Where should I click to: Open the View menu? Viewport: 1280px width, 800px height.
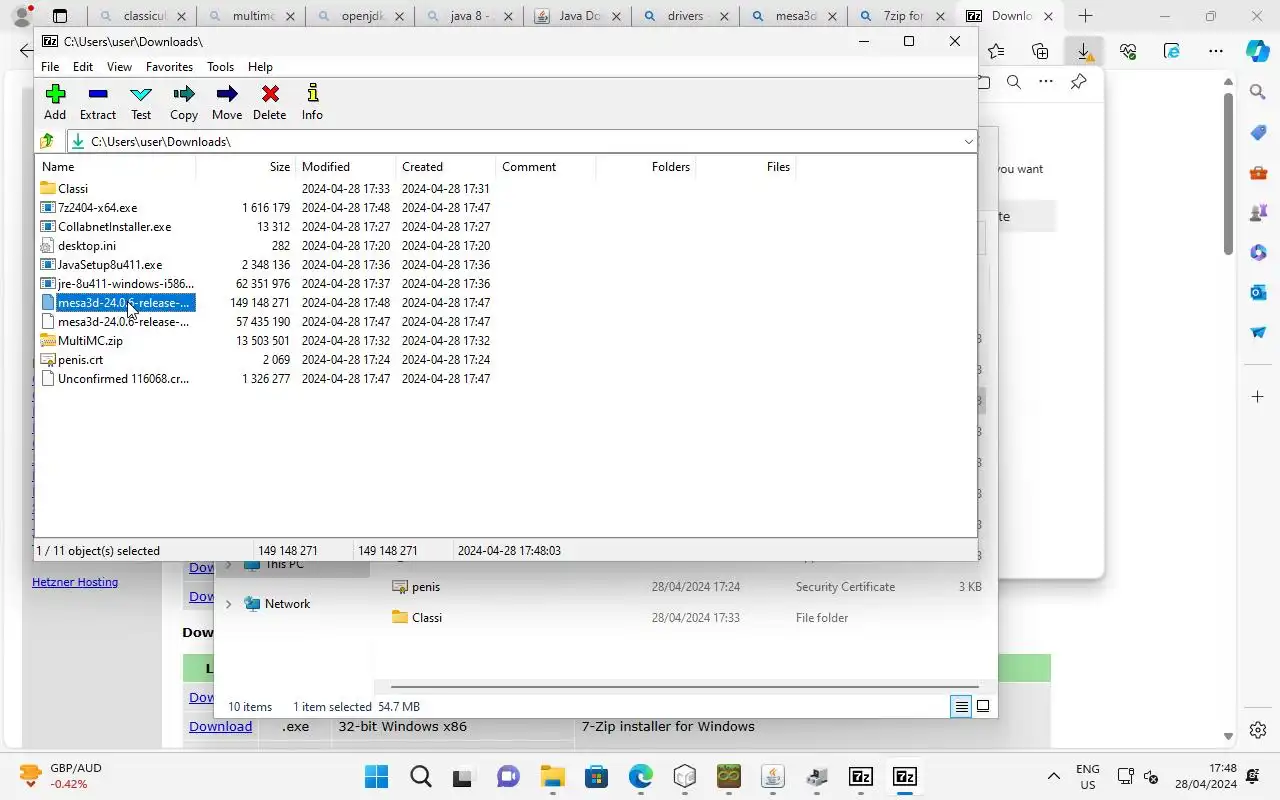(x=119, y=67)
